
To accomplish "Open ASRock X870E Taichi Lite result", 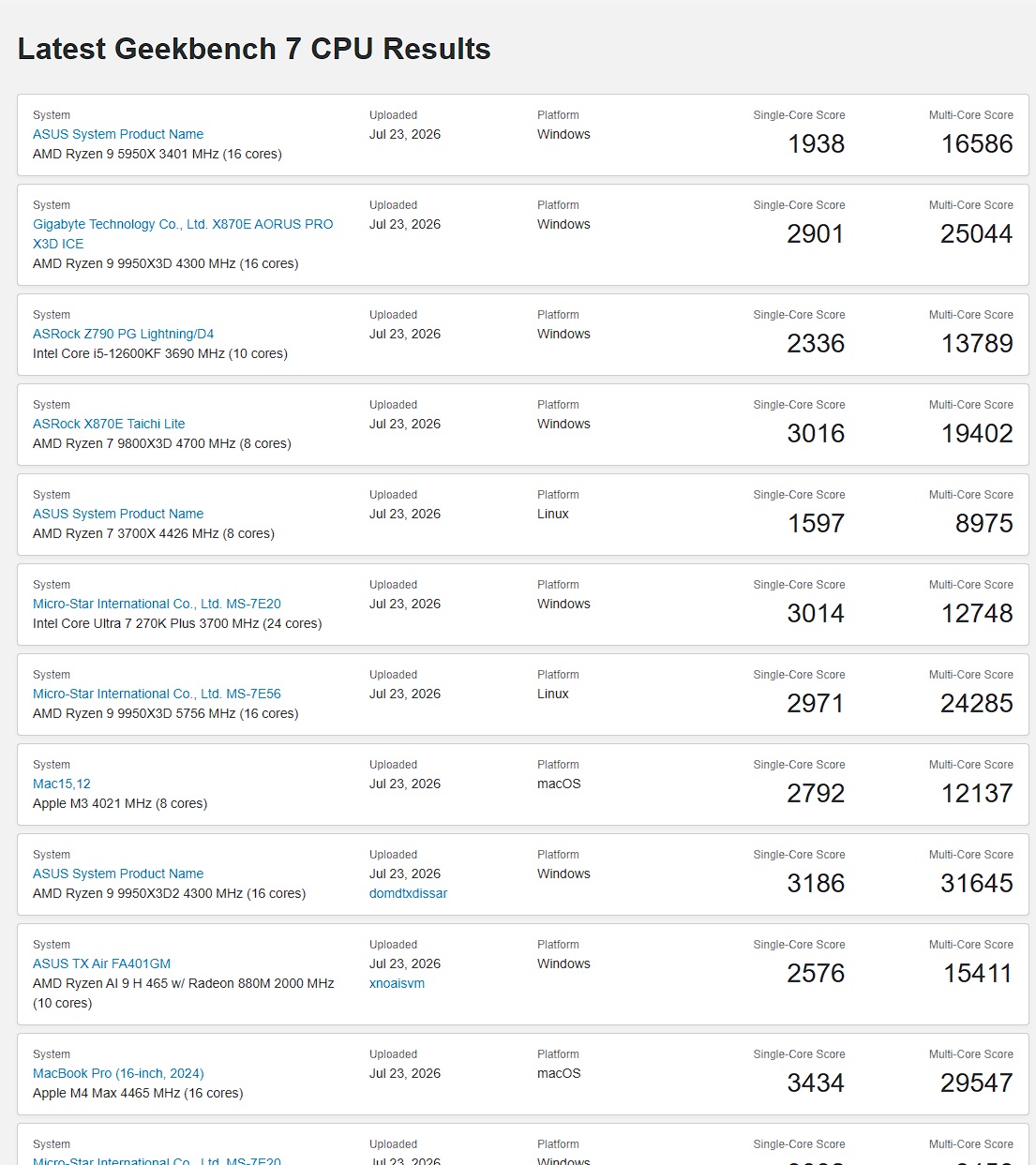I will [109, 424].
